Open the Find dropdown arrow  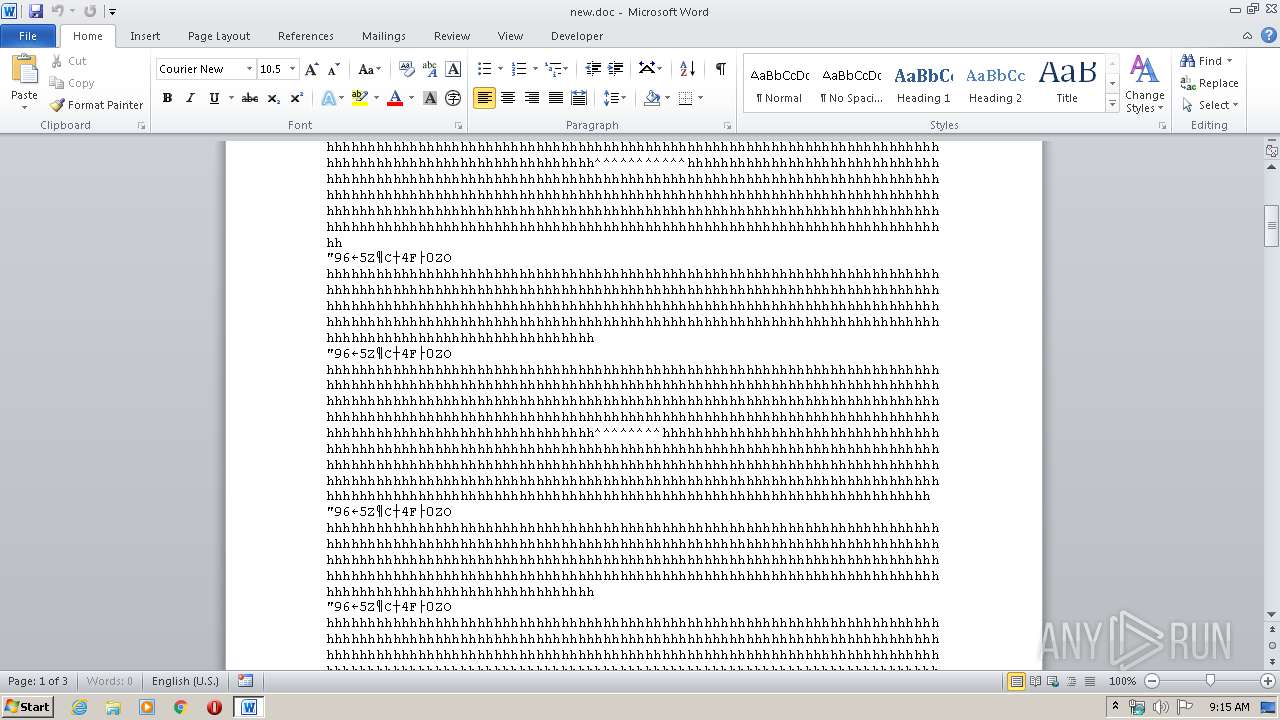1229,61
